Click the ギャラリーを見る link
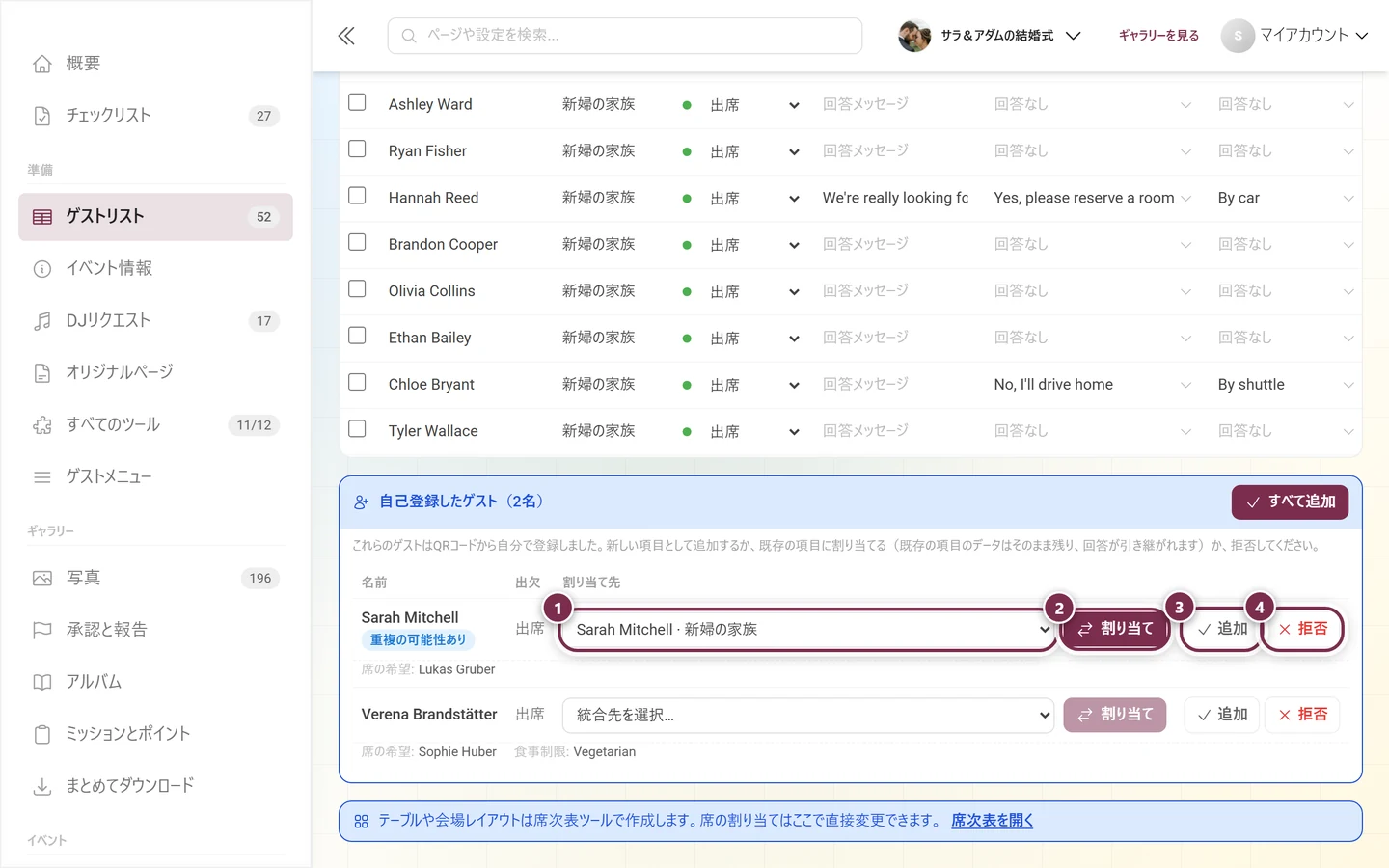The height and width of the screenshot is (868, 1389). click(1158, 36)
